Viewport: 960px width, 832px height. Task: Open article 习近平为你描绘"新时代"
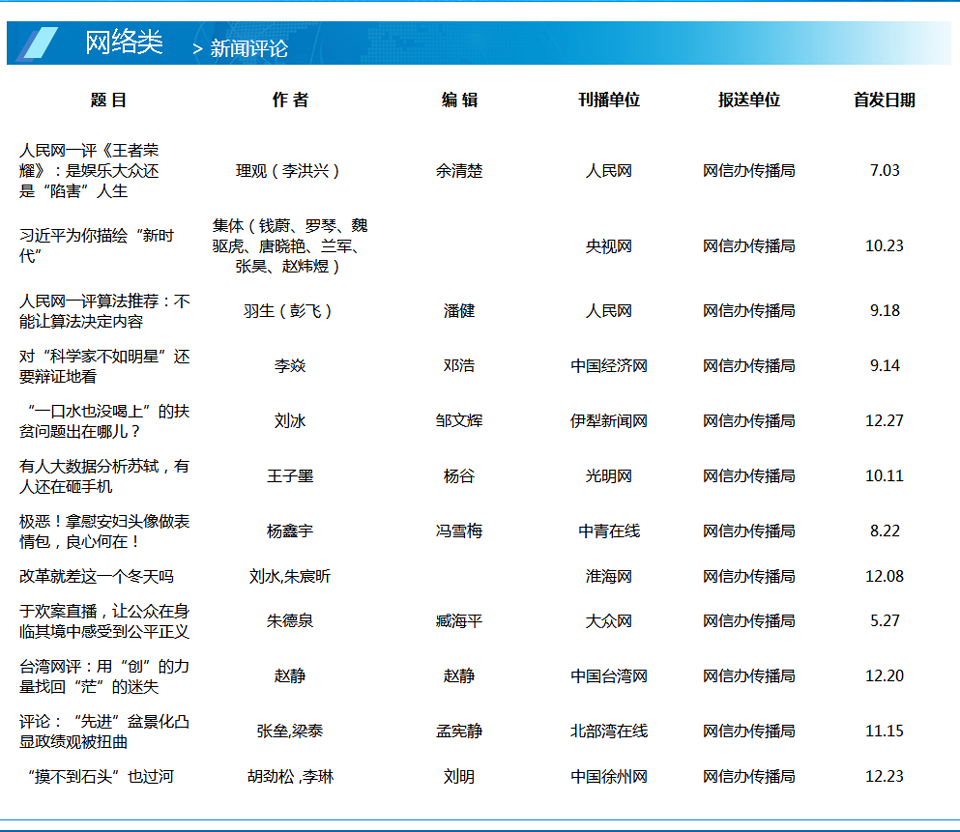coord(97,246)
